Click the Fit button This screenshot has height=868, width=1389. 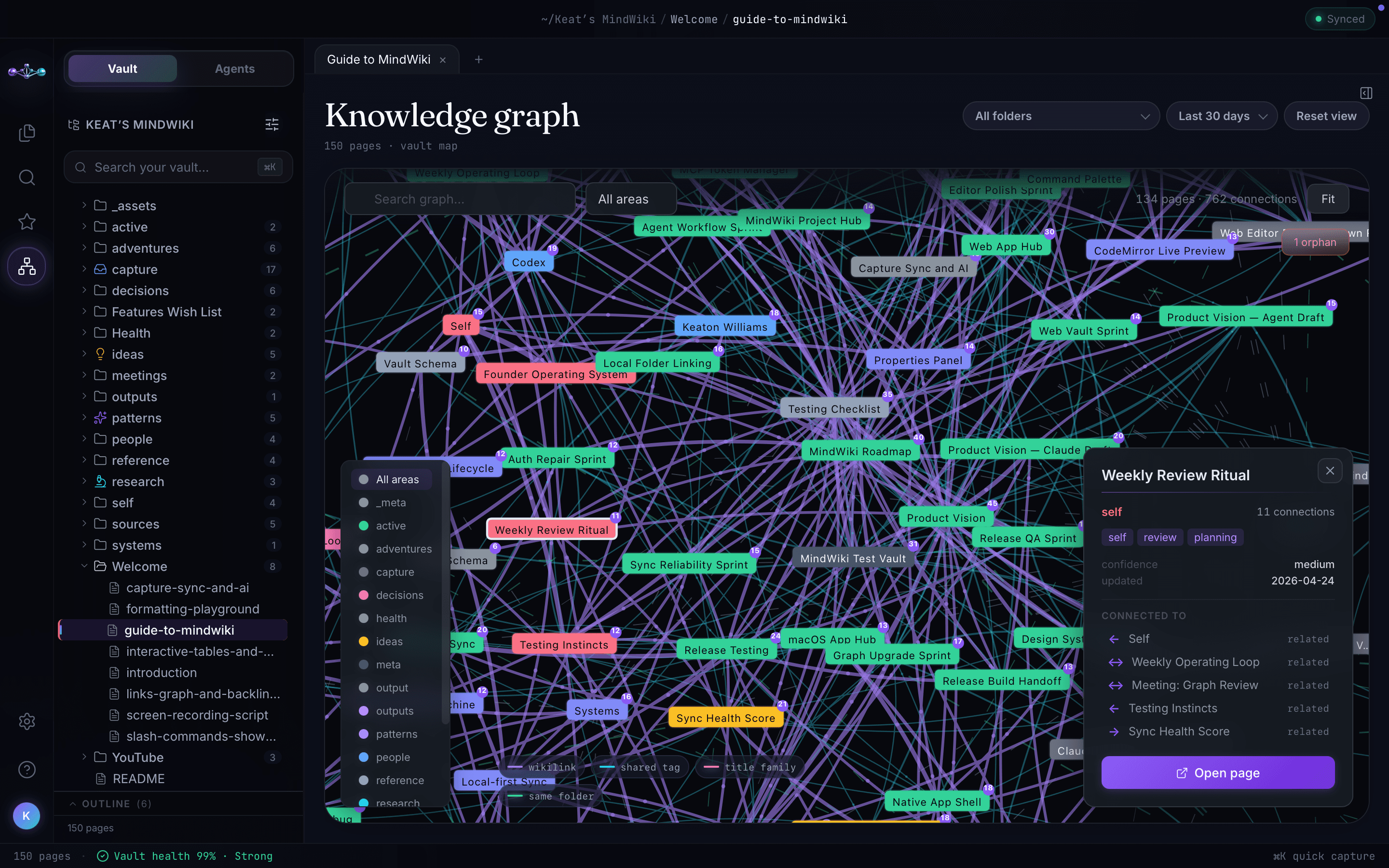pos(1328,199)
